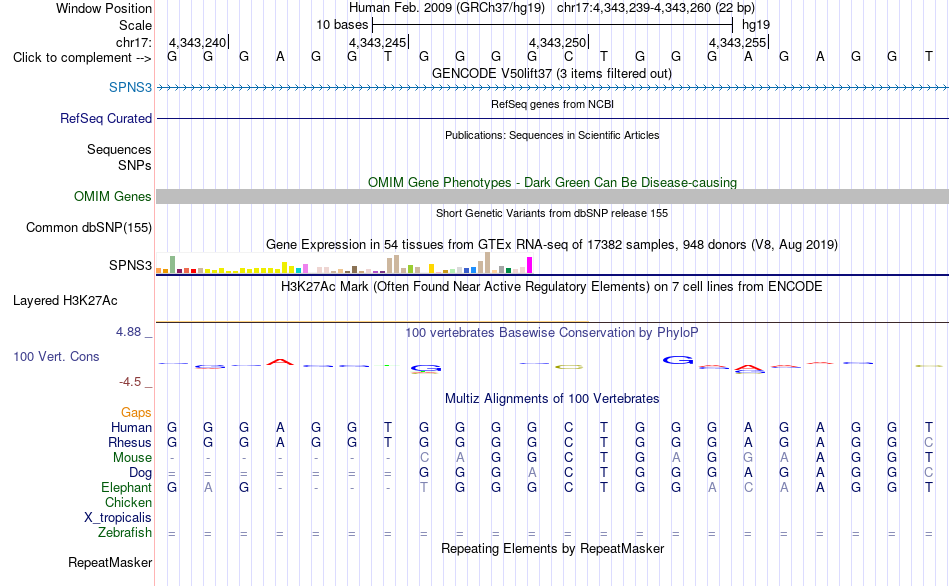The width and height of the screenshot is (950, 586).
Task: Click the gray OMIM Genes item bar
Action: (552, 196)
